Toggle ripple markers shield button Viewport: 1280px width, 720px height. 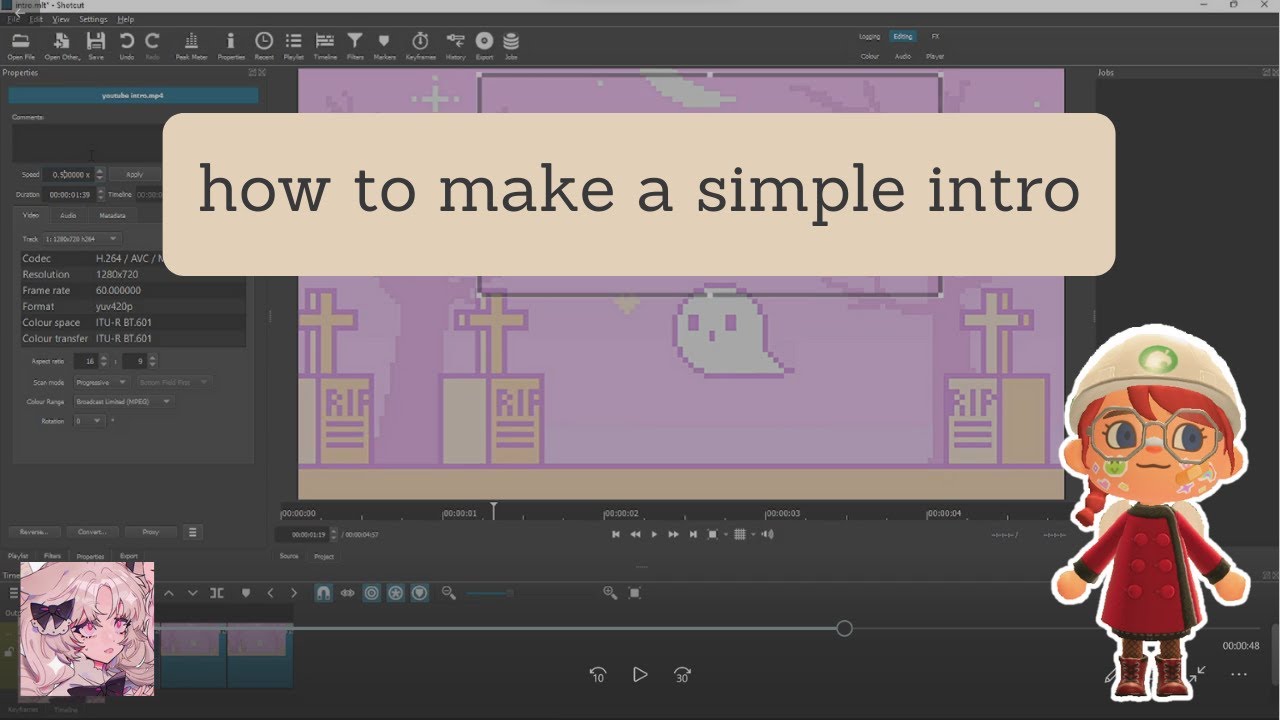(420, 593)
